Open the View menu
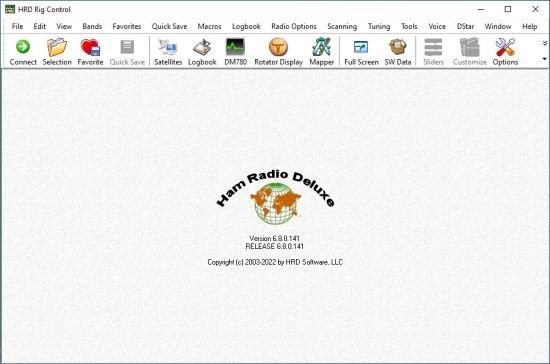 tap(64, 26)
